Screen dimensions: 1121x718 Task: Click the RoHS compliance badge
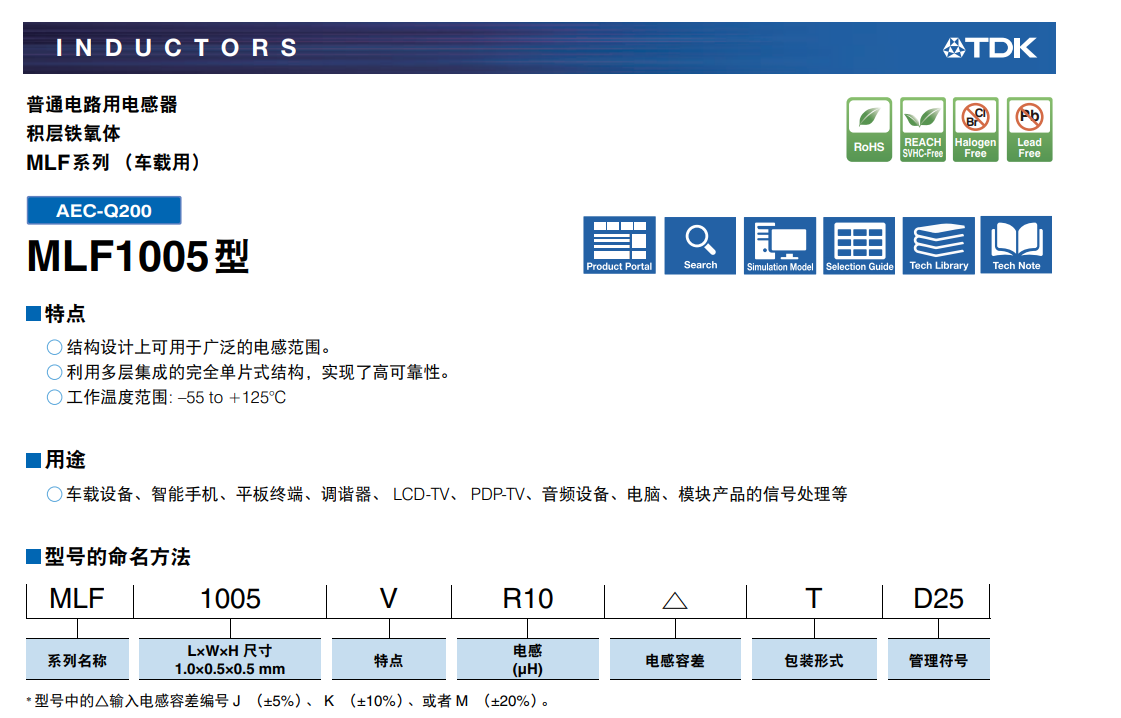point(869,129)
